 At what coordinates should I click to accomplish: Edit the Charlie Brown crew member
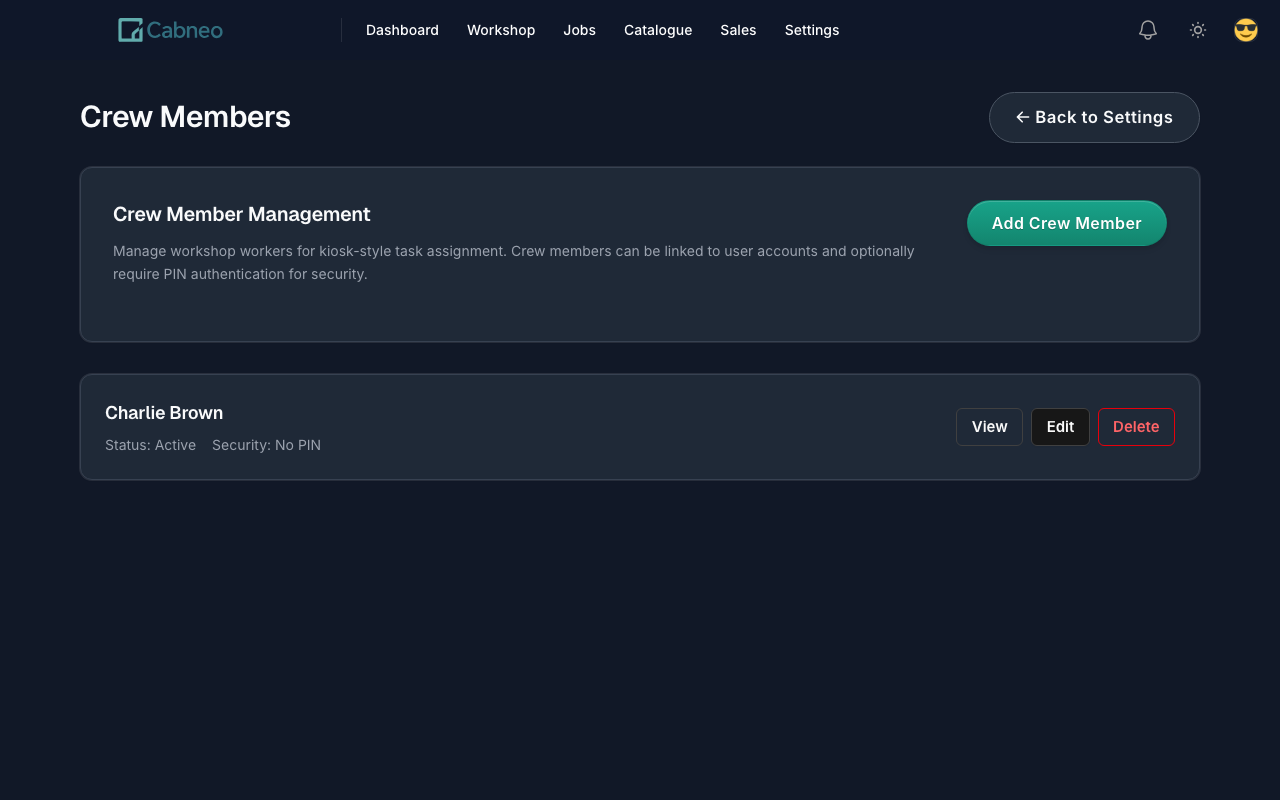point(1060,427)
